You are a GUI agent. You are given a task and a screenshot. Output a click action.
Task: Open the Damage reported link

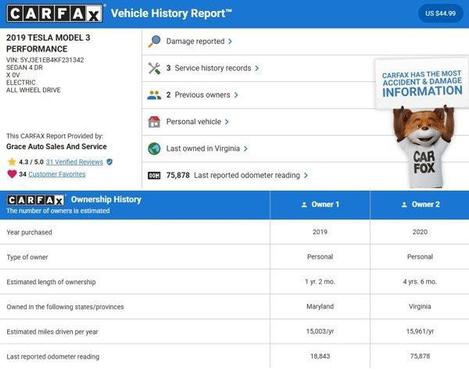pyautogui.click(x=195, y=41)
